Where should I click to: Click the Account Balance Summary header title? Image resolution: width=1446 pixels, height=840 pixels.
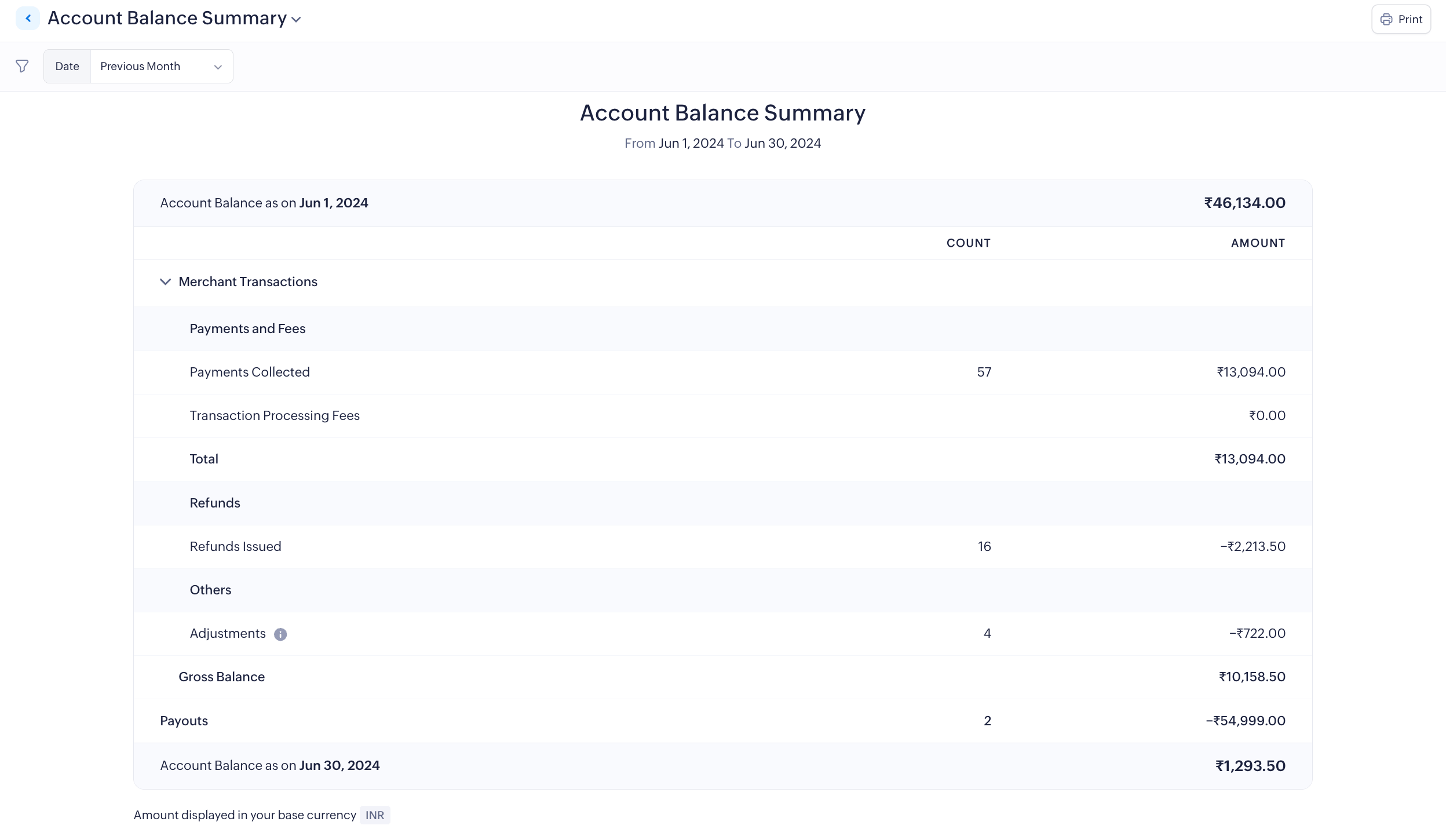(167, 19)
